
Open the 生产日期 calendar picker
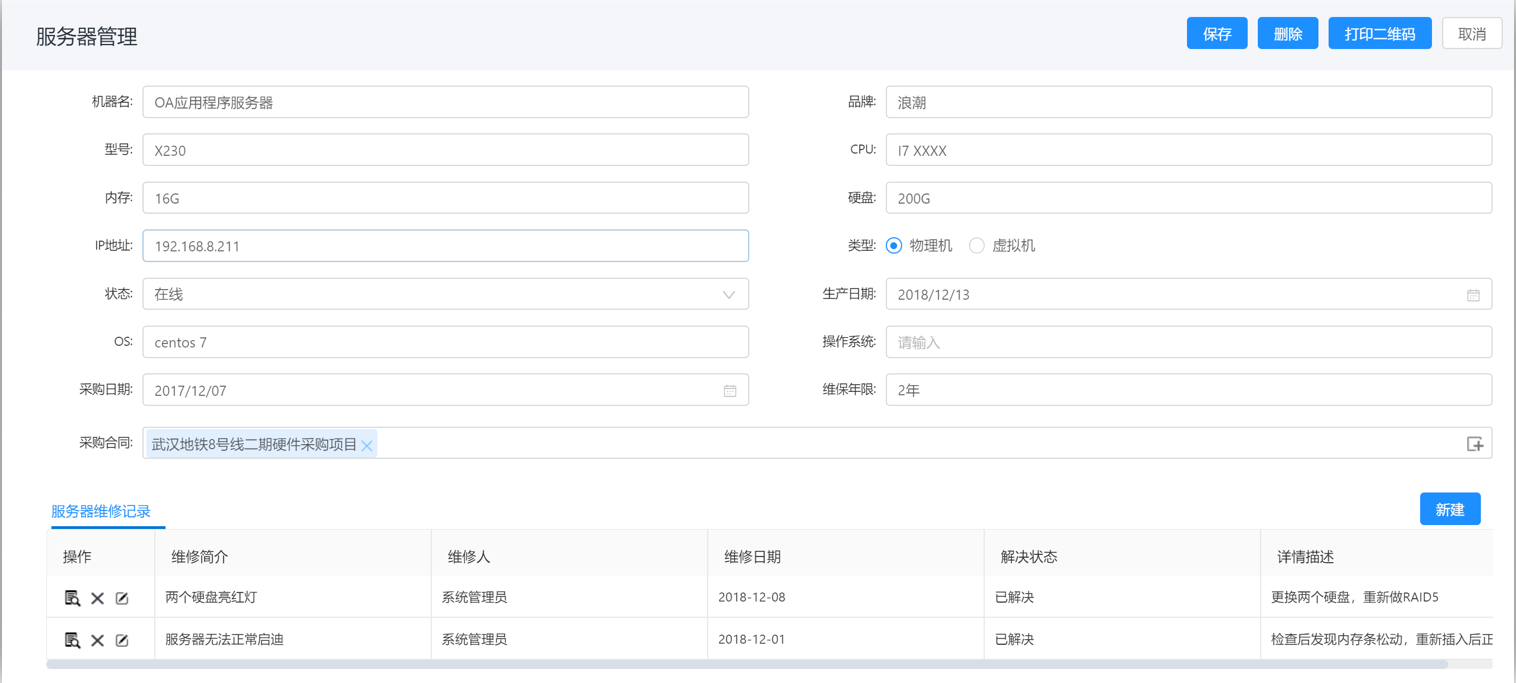[1472, 295]
